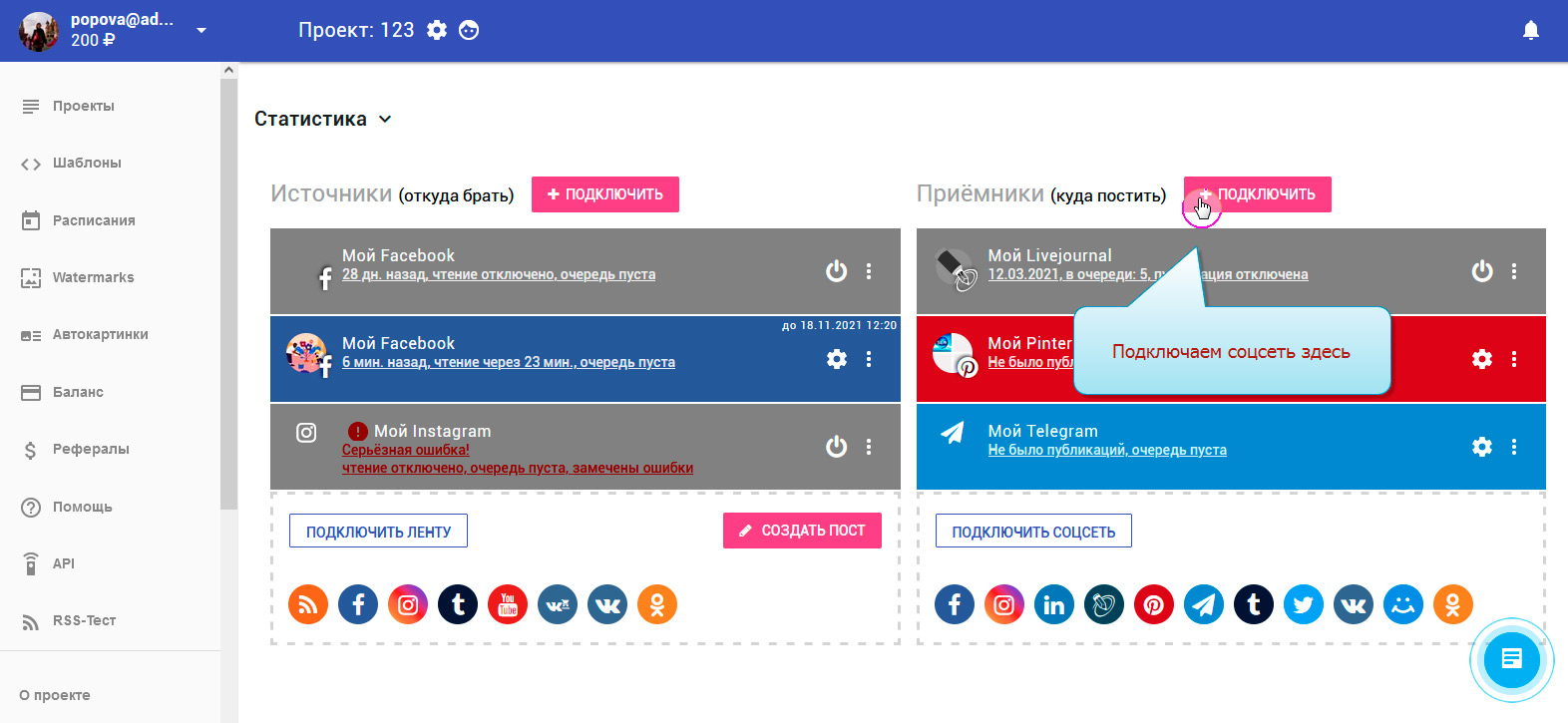The image size is (1568, 723).
Task: Go to Расписания in sidebar
Action: [94, 220]
